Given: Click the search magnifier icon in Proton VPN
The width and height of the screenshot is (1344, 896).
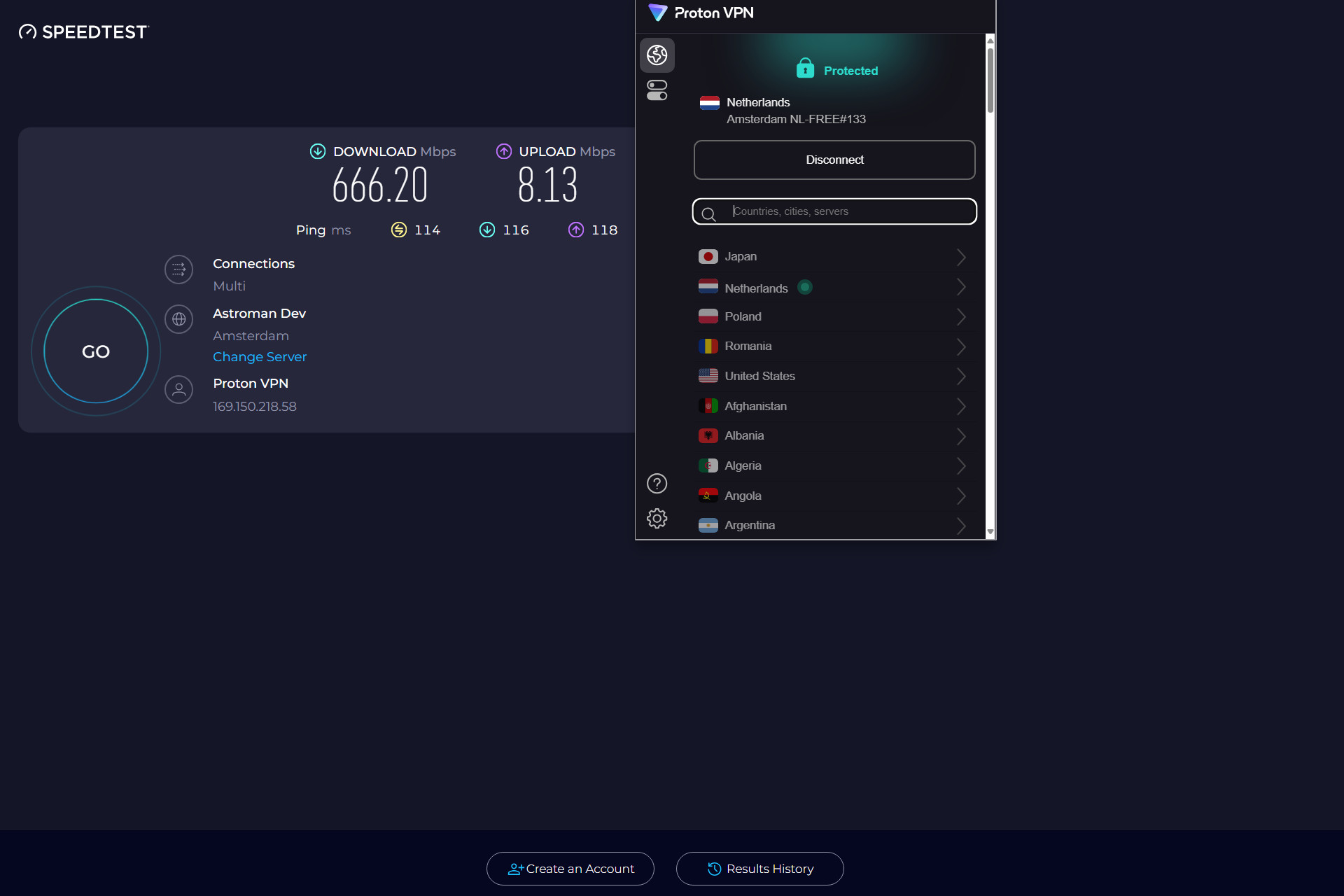Looking at the screenshot, I should click(708, 214).
